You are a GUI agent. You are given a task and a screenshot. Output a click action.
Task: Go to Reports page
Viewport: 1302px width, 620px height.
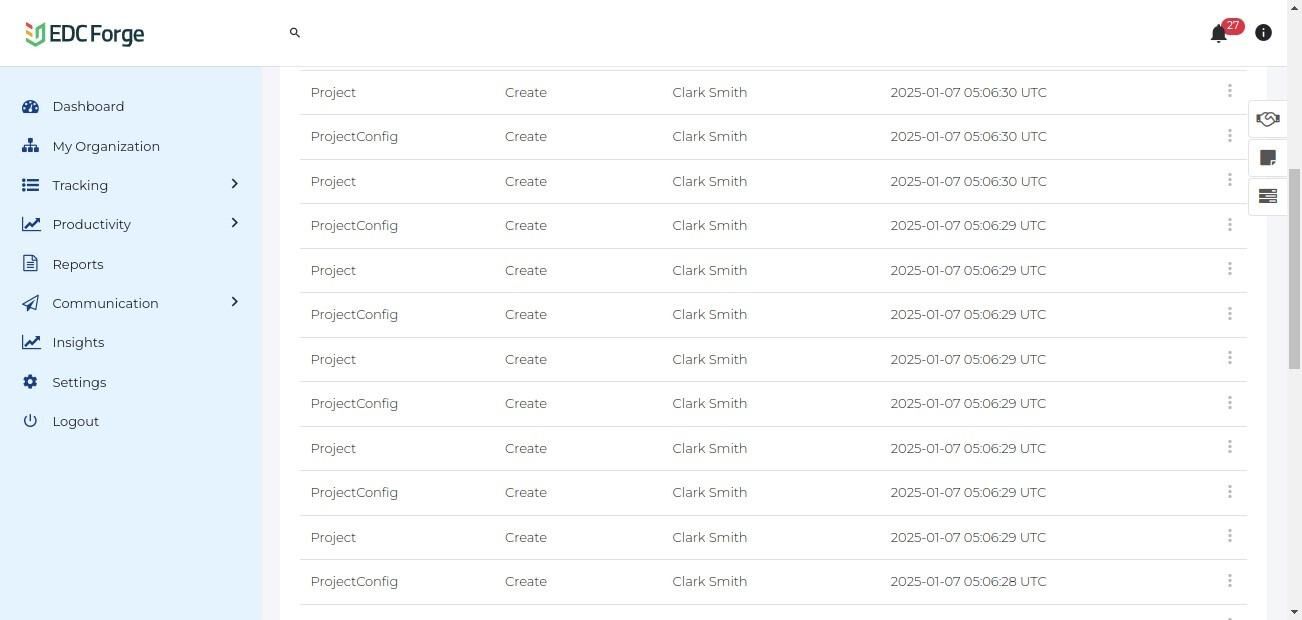coord(78,264)
